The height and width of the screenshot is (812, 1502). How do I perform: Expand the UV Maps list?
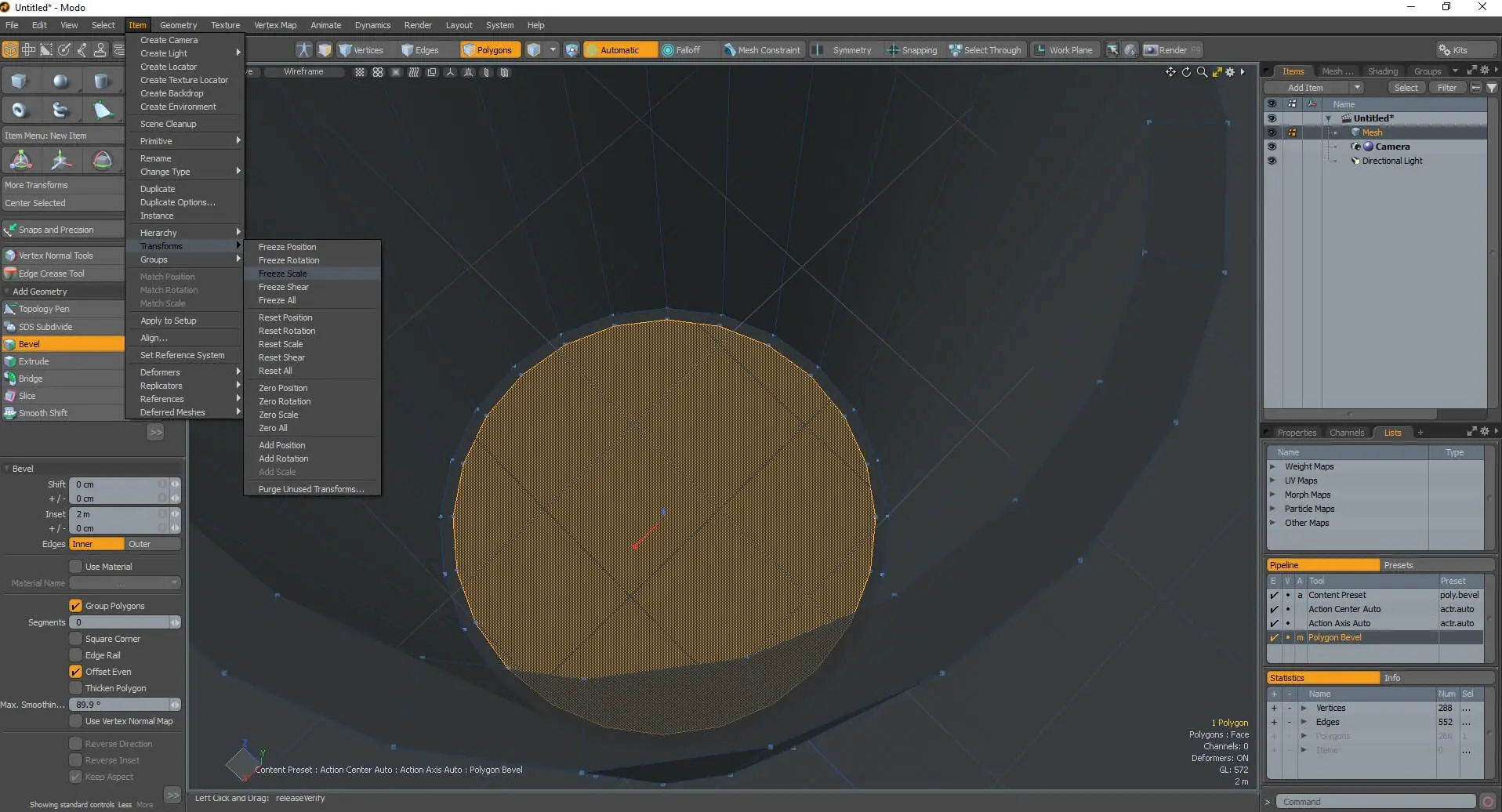[x=1273, y=480]
